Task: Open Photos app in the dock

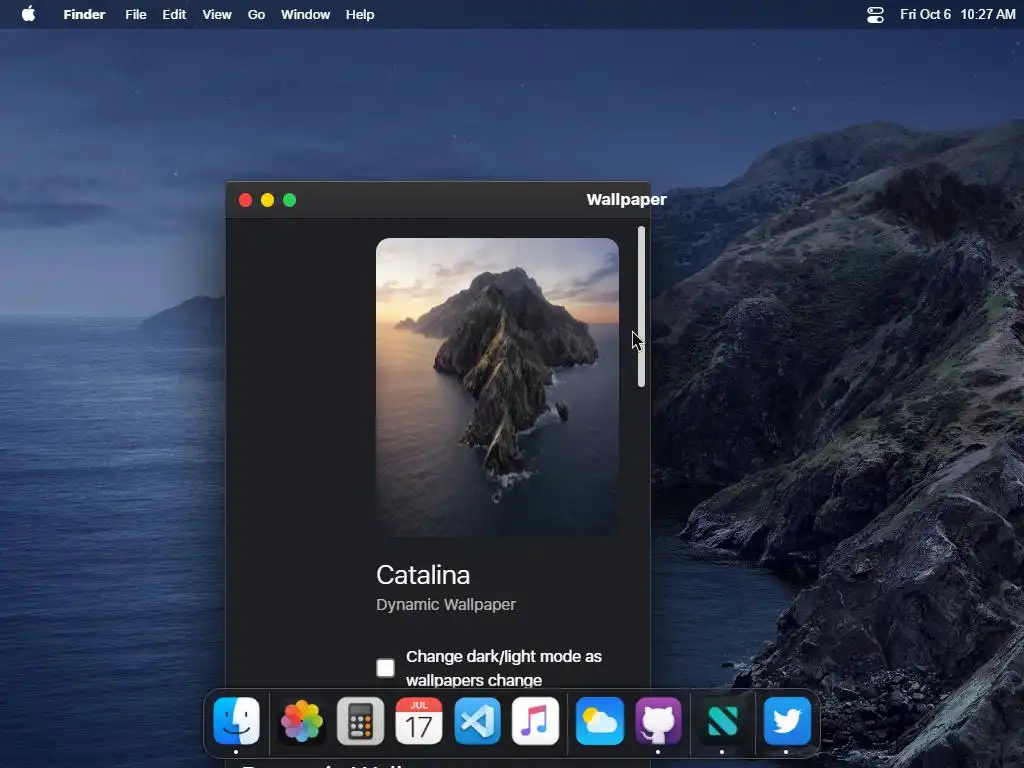Action: [302, 721]
